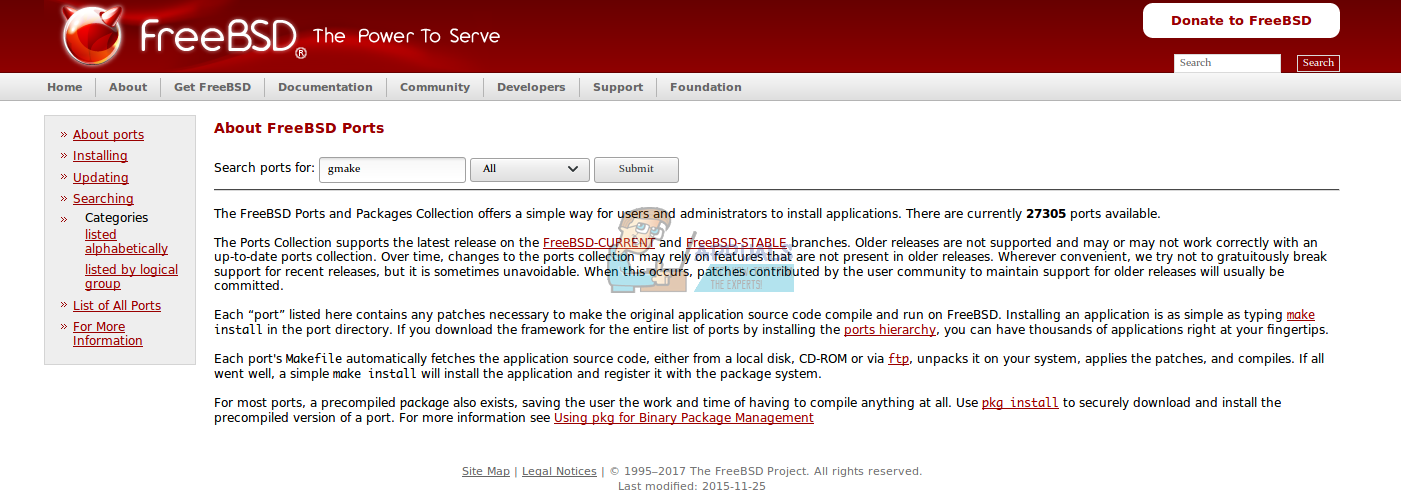
Task: Follow the FreeBSD-STABLE link
Action: tap(736, 243)
